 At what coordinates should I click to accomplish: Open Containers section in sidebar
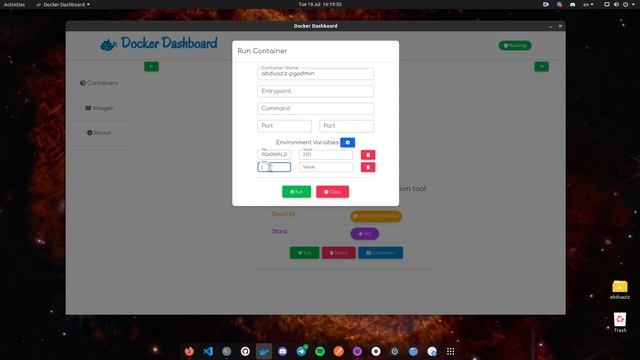click(99, 83)
